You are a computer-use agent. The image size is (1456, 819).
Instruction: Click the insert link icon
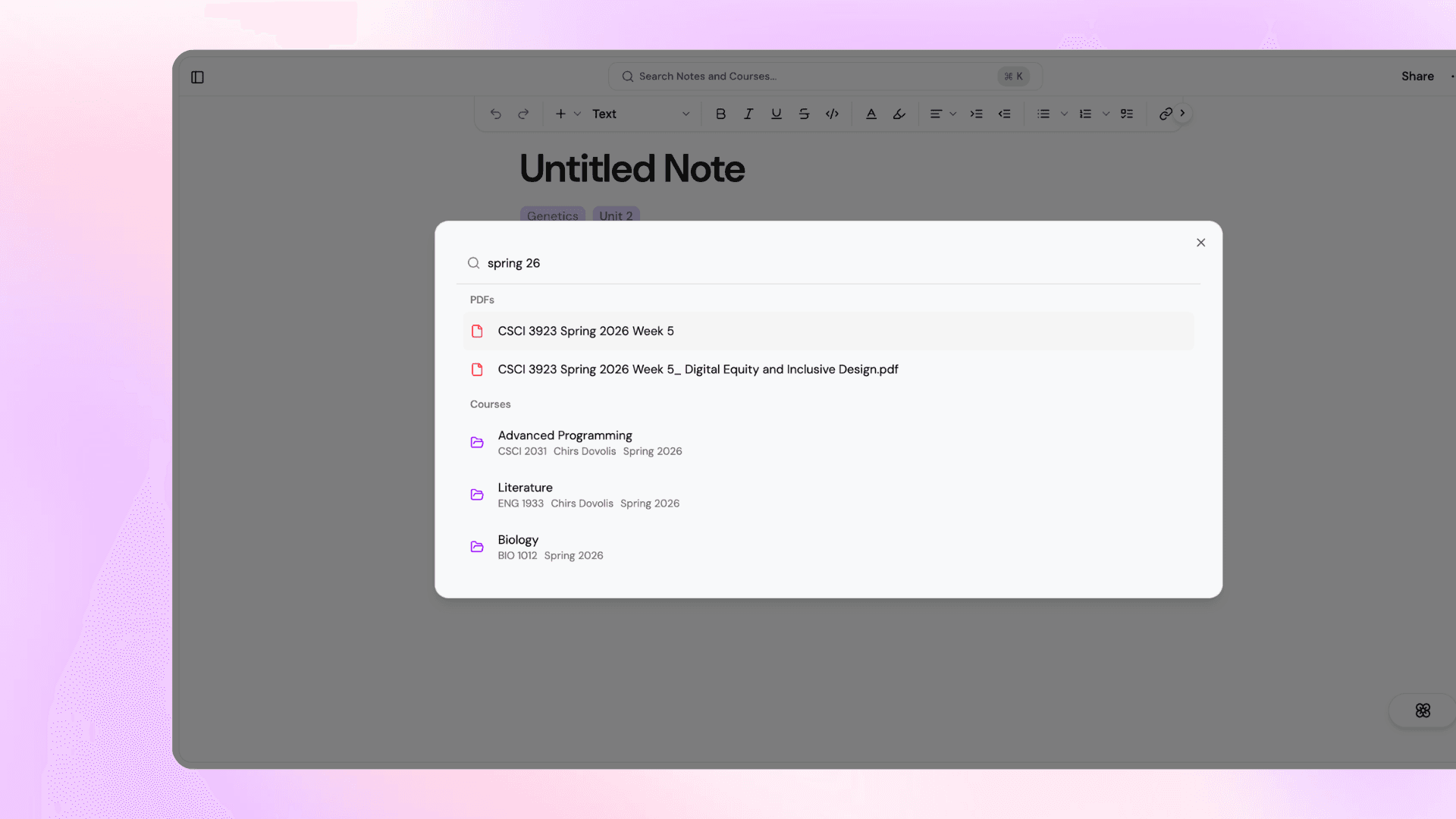[1166, 114]
